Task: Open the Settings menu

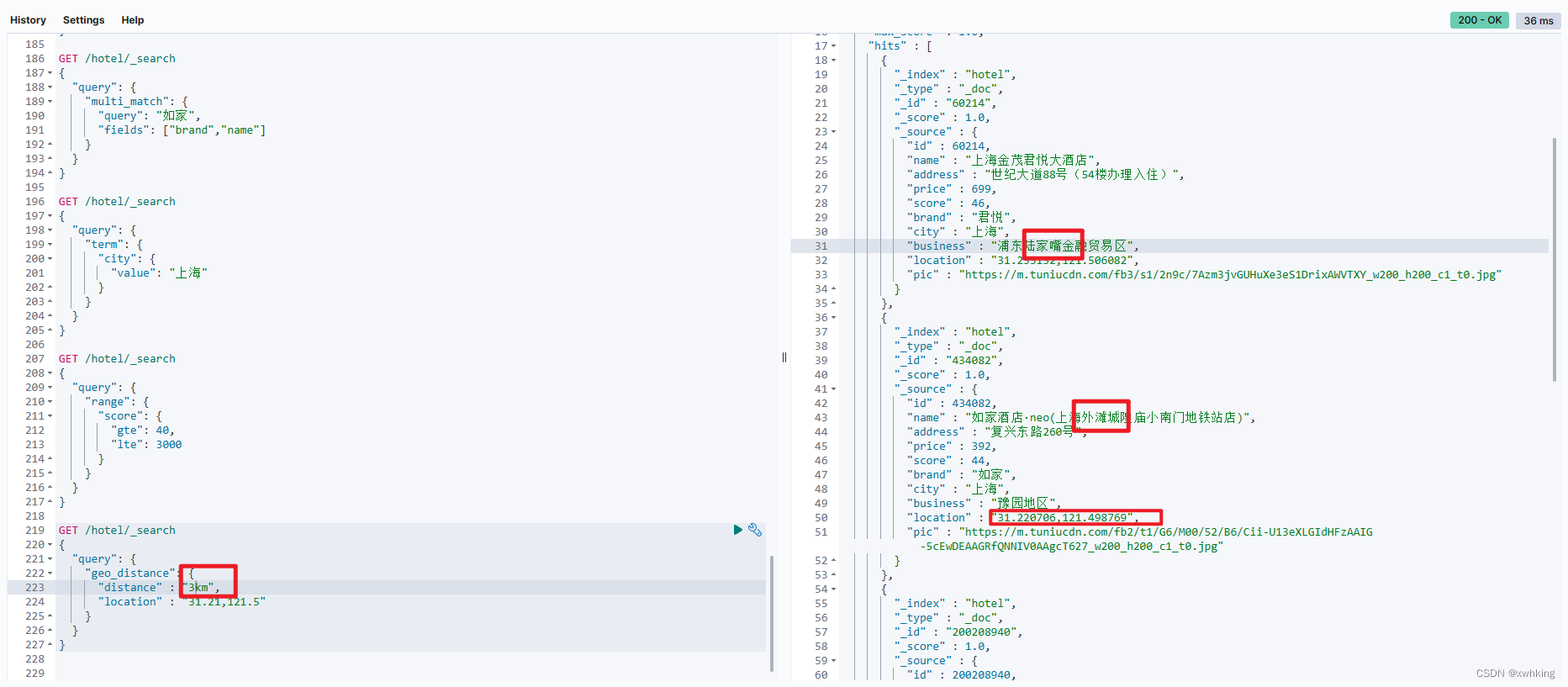Action: [84, 20]
